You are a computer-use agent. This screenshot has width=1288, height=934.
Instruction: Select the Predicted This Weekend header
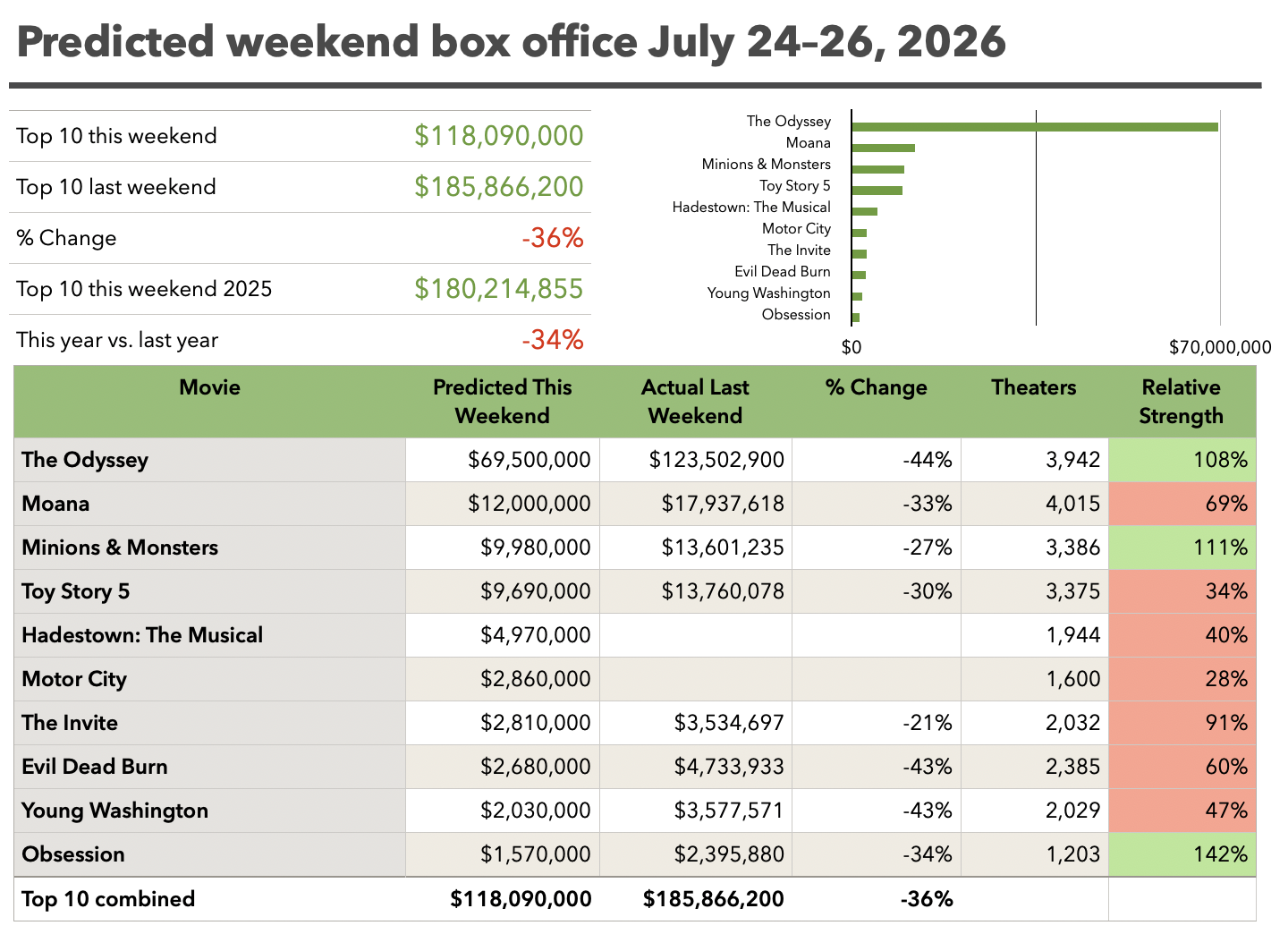(x=503, y=402)
